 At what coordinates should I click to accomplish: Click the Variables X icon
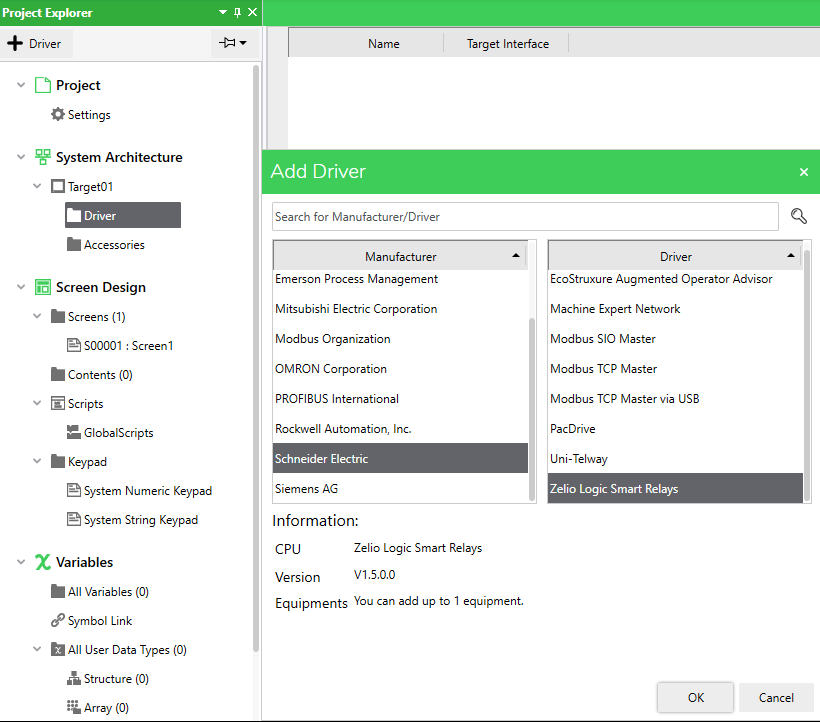(43, 562)
